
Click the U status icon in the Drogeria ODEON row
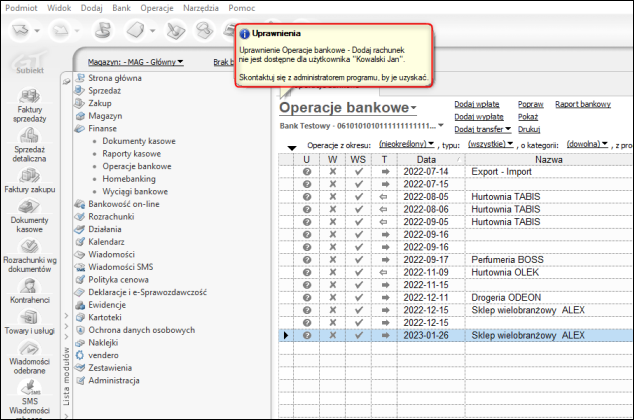tap(307, 297)
